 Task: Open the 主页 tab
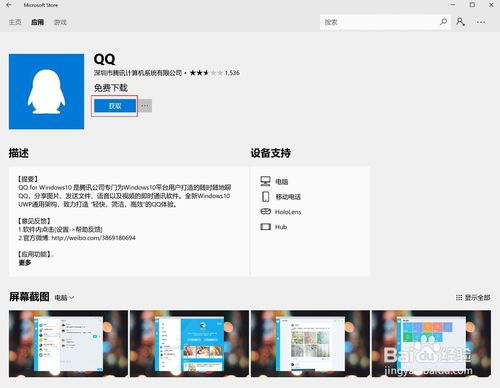(15, 22)
